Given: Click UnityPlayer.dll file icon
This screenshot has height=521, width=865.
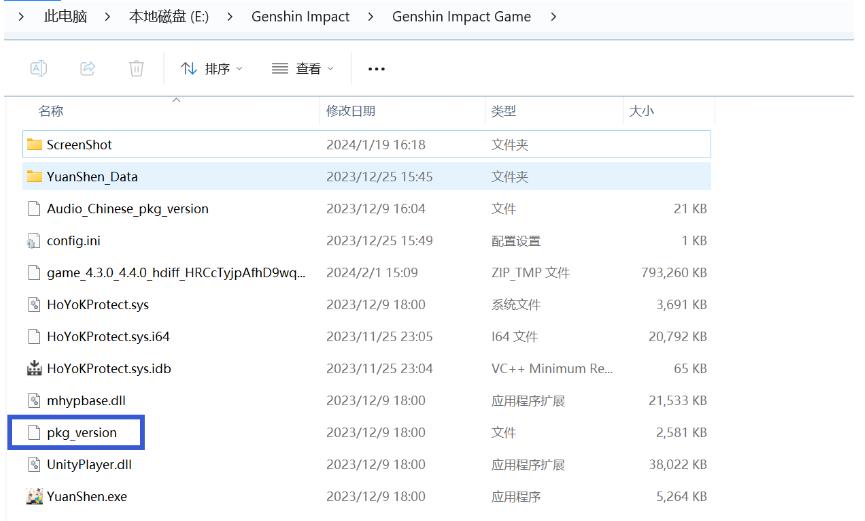Looking at the screenshot, I should pyautogui.click(x=34, y=465).
